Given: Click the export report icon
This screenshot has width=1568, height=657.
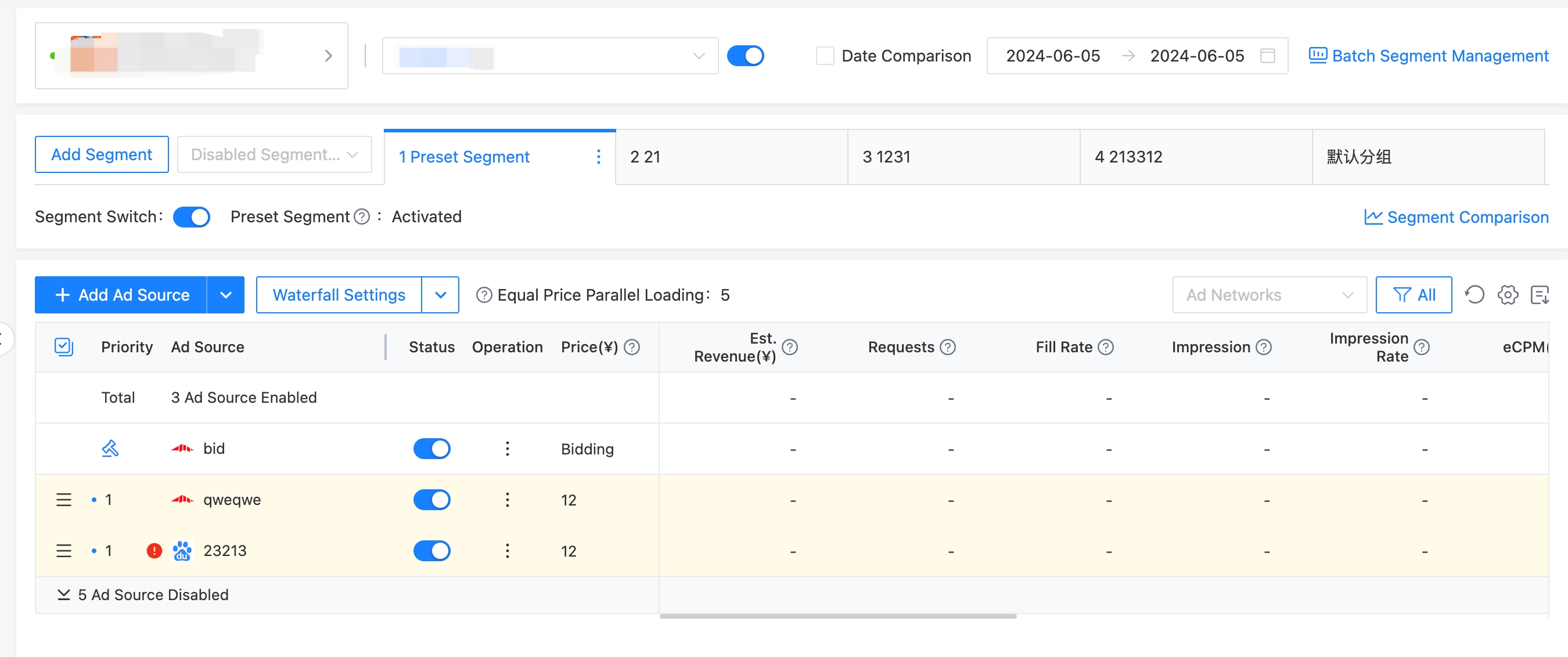Looking at the screenshot, I should coord(1540,295).
